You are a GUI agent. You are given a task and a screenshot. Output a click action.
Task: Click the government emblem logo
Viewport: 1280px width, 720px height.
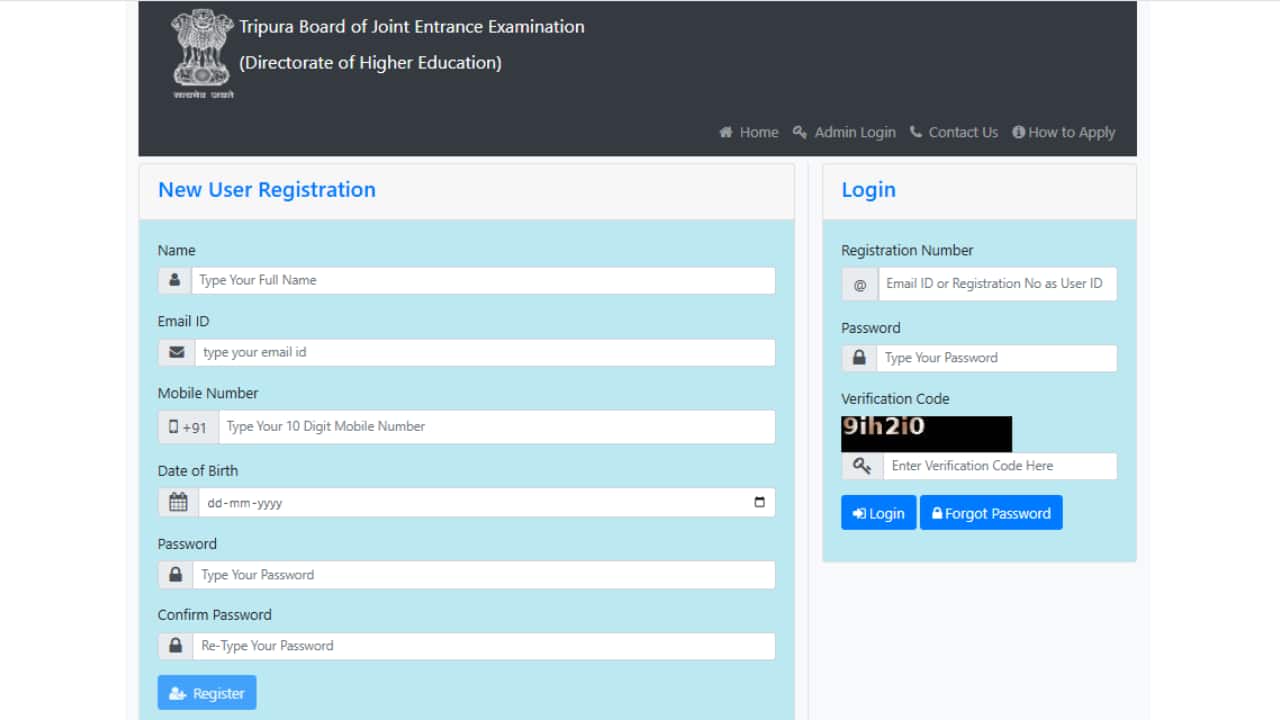point(202,53)
